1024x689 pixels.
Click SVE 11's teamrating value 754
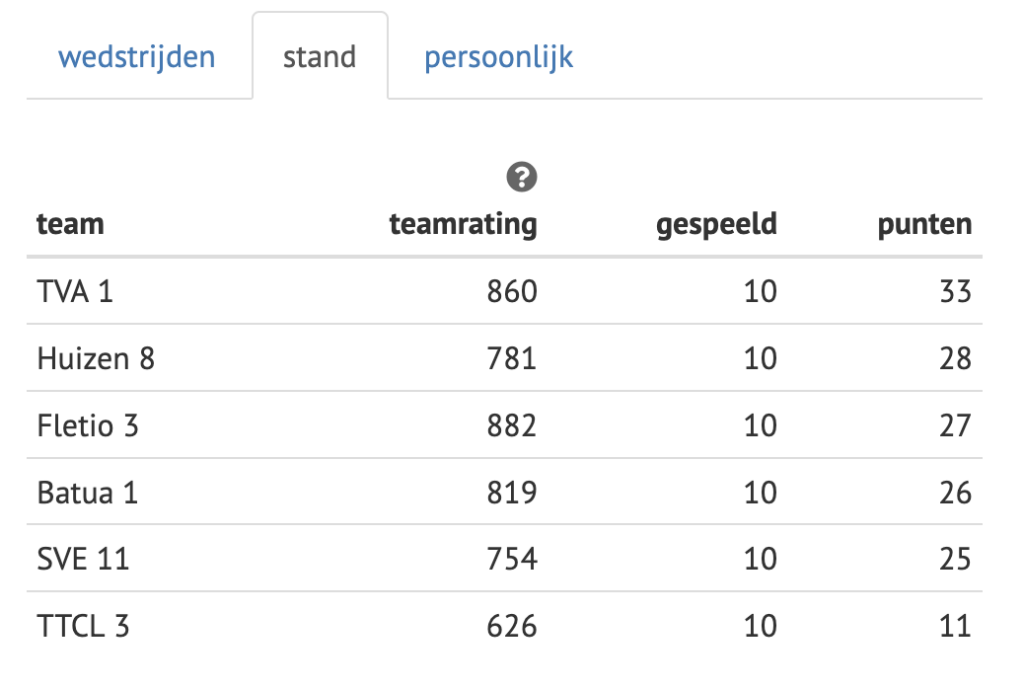tap(512, 558)
